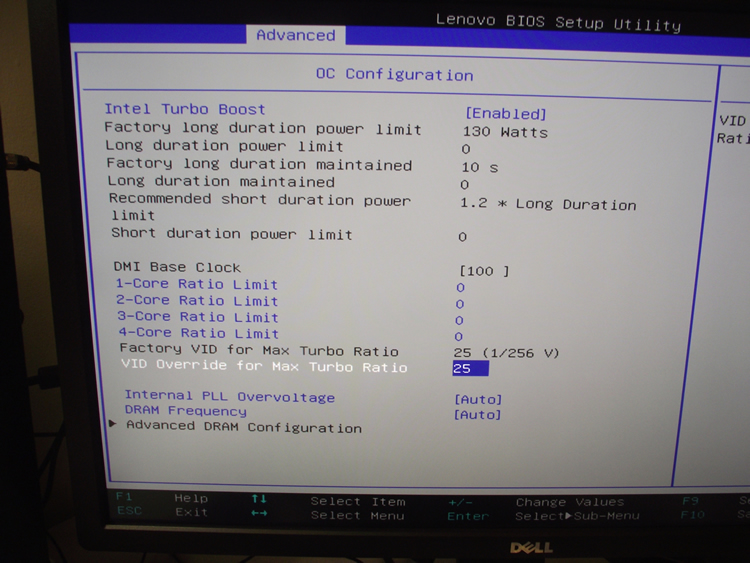Click Factory VID for Max Turbo Ratio
This screenshot has height=563, width=750.
259,350
